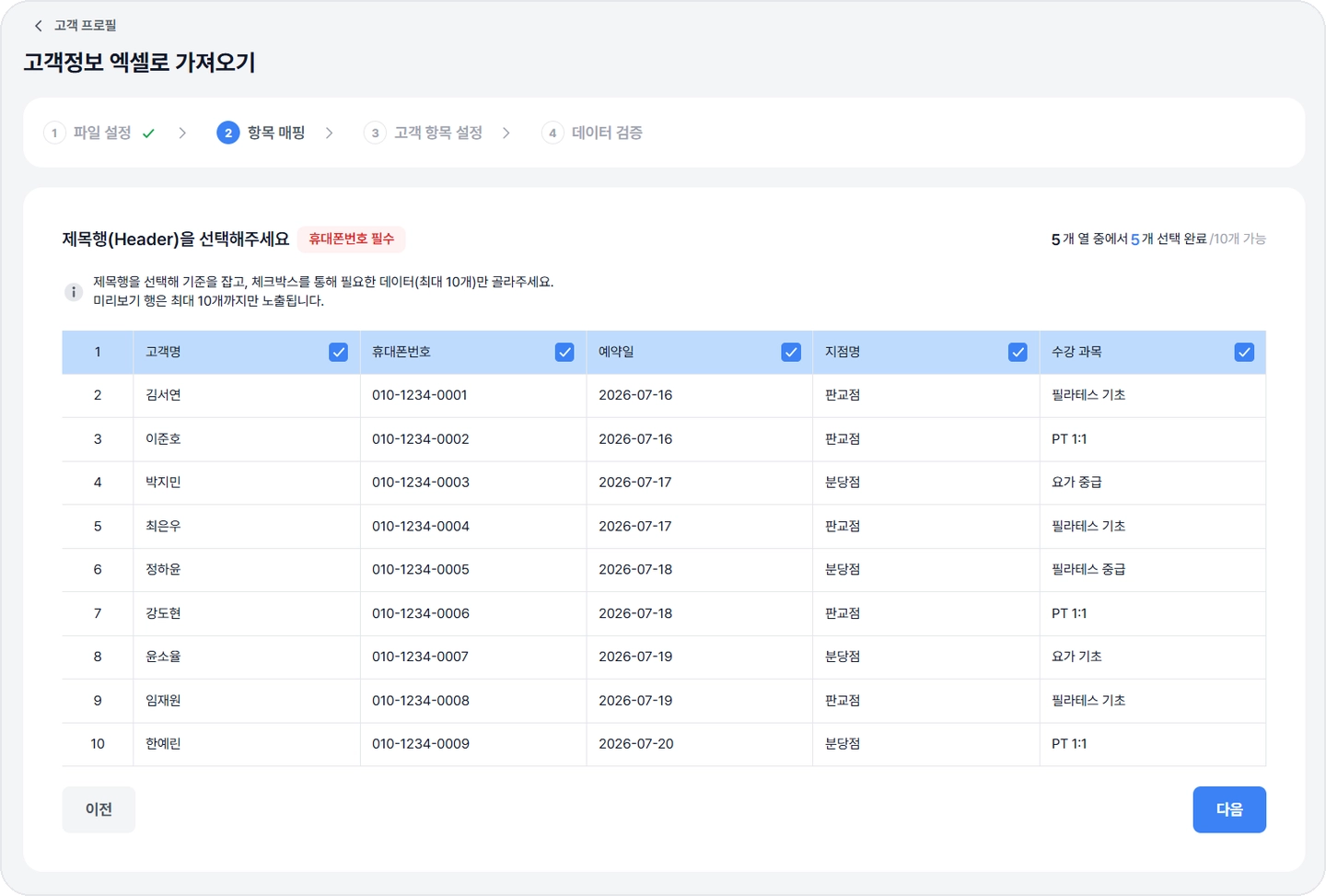Click the 고객 프로필 back link
Viewport: 1326px width, 896px height.
[85, 26]
